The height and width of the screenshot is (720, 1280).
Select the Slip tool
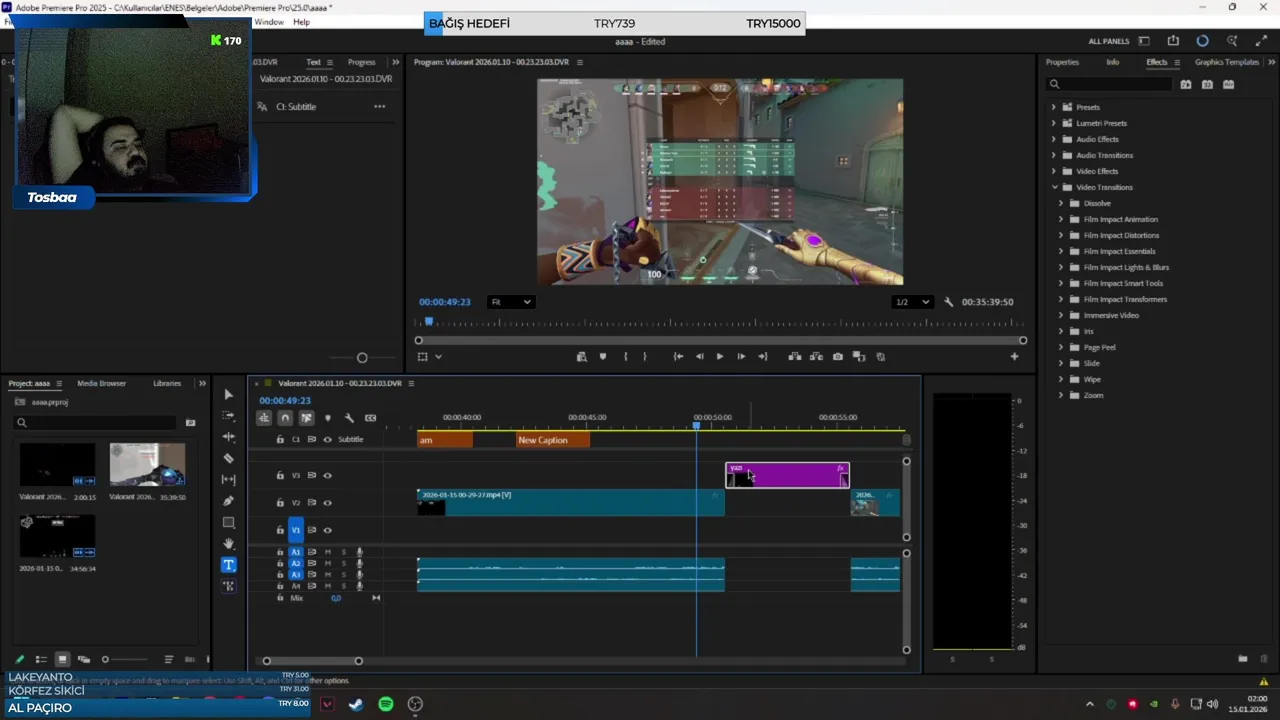click(228, 479)
